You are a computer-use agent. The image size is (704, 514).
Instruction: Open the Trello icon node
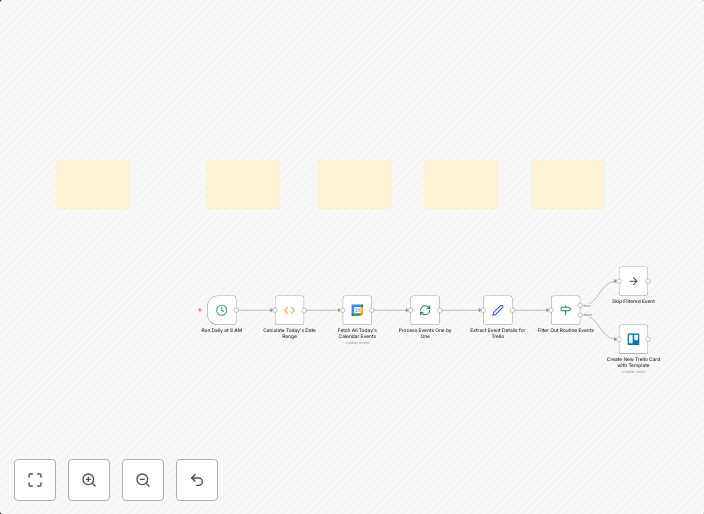tap(634, 339)
